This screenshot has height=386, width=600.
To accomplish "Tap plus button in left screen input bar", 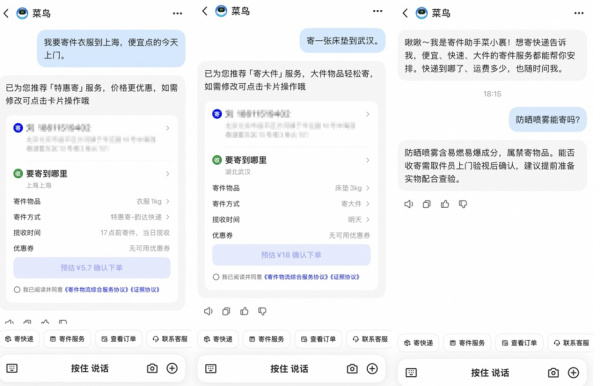I will [172, 368].
